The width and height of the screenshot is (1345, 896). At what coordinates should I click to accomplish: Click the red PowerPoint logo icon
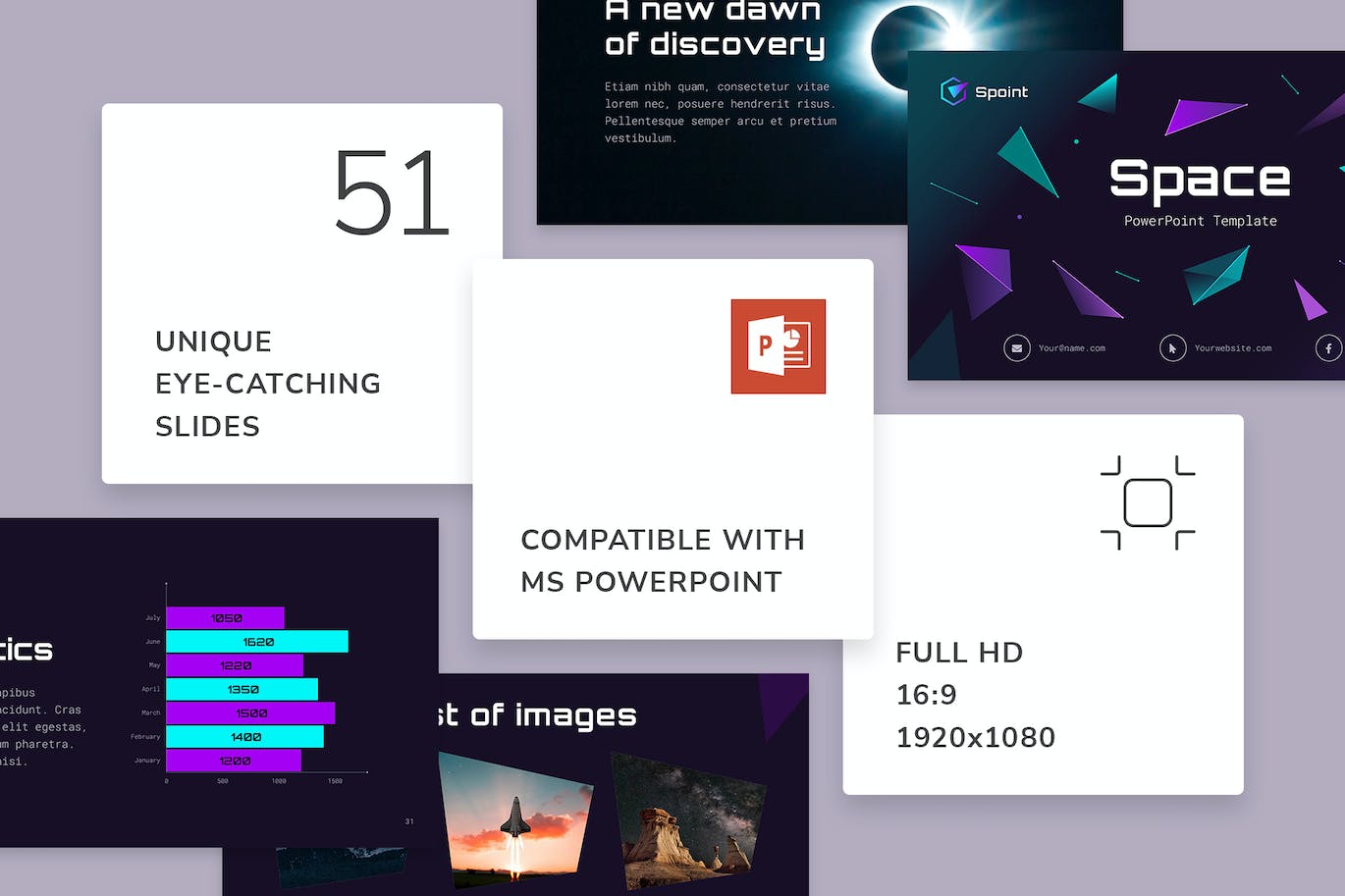coord(778,346)
